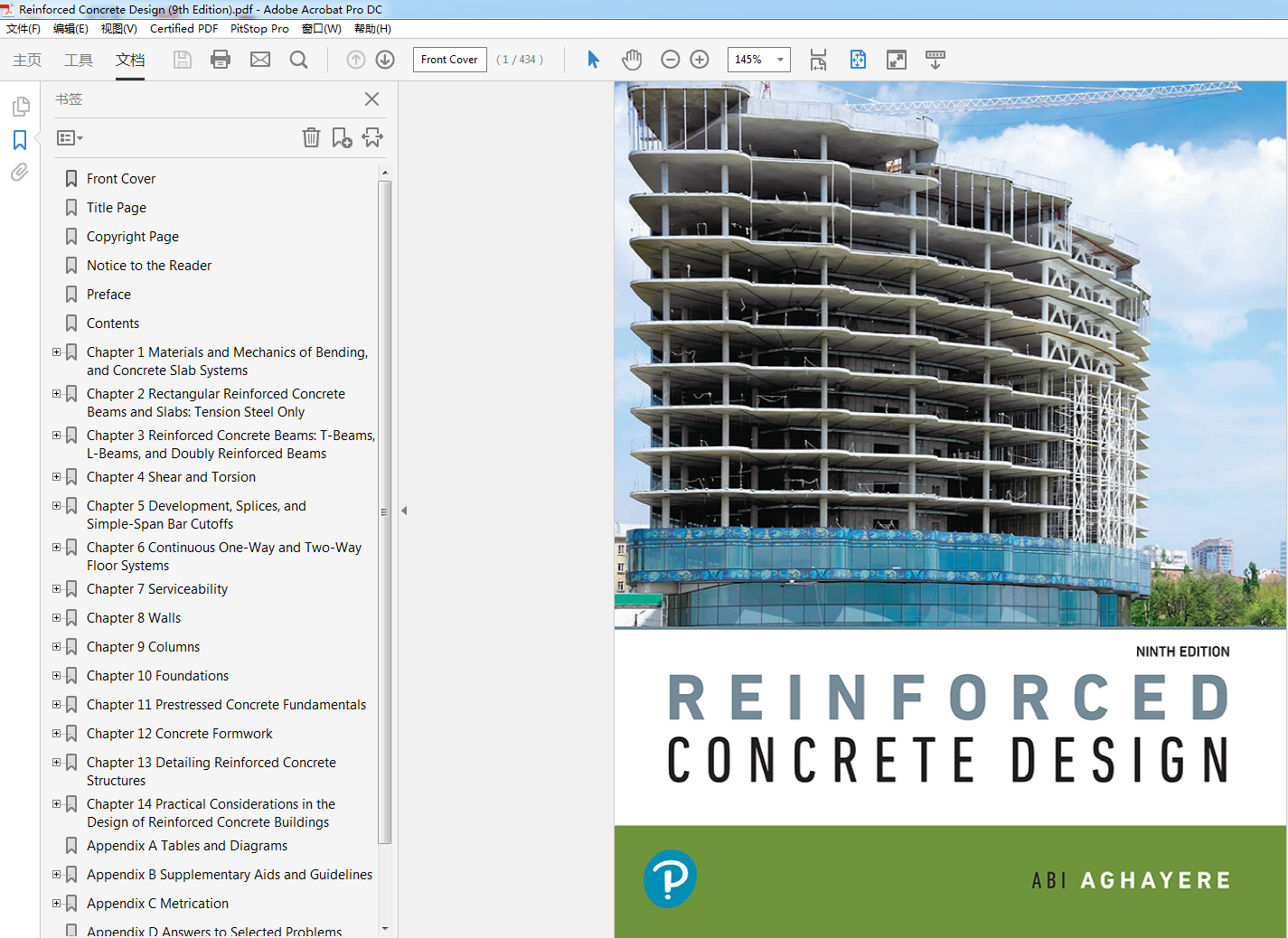The height and width of the screenshot is (938, 1288).
Task: Select the Hand pan tool
Action: coord(632,60)
